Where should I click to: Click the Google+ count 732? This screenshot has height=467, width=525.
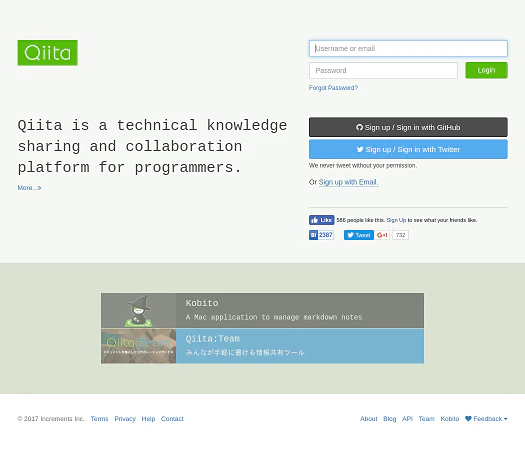pyautogui.click(x=400, y=235)
